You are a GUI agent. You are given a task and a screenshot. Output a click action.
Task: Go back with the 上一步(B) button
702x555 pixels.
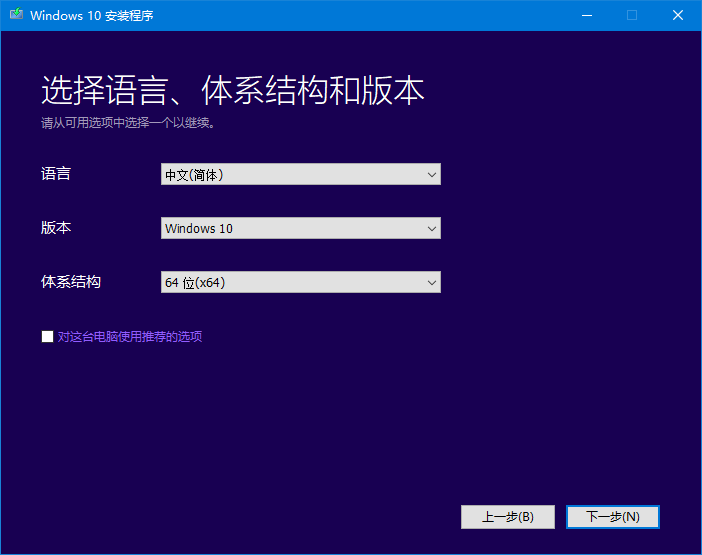tap(507, 517)
